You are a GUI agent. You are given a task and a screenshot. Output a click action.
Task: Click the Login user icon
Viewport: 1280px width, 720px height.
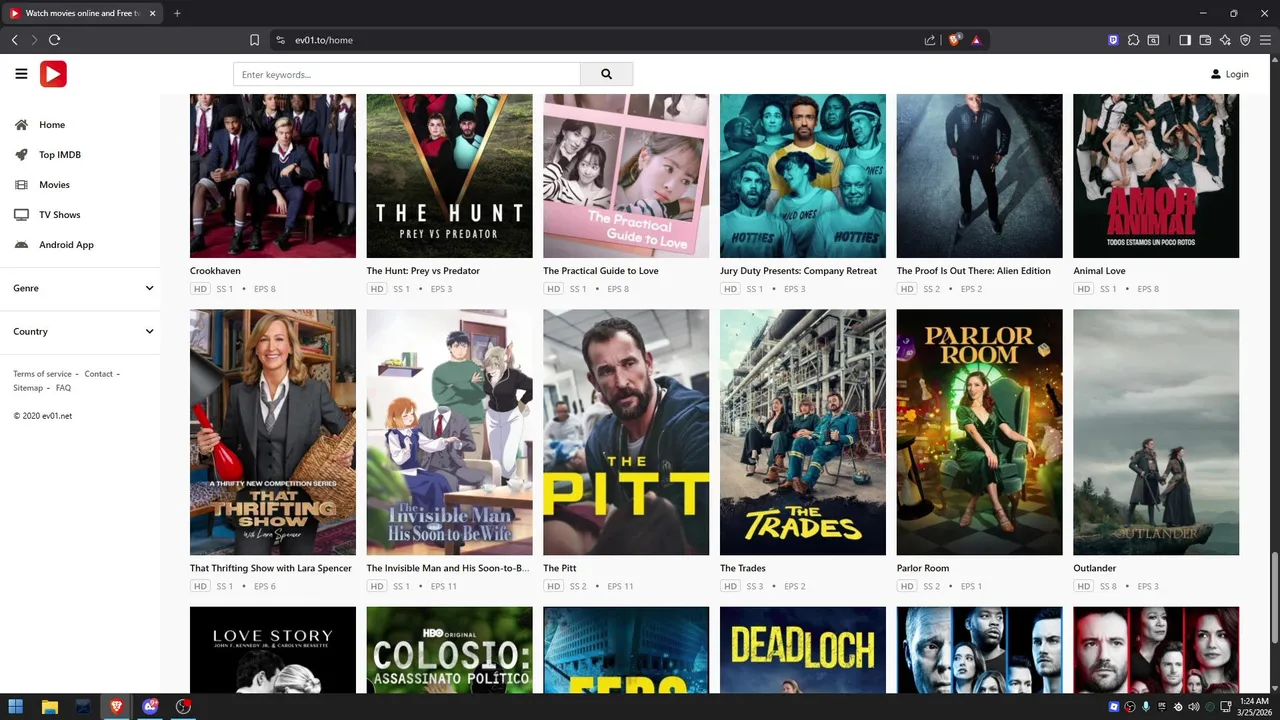[x=1216, y=74]
